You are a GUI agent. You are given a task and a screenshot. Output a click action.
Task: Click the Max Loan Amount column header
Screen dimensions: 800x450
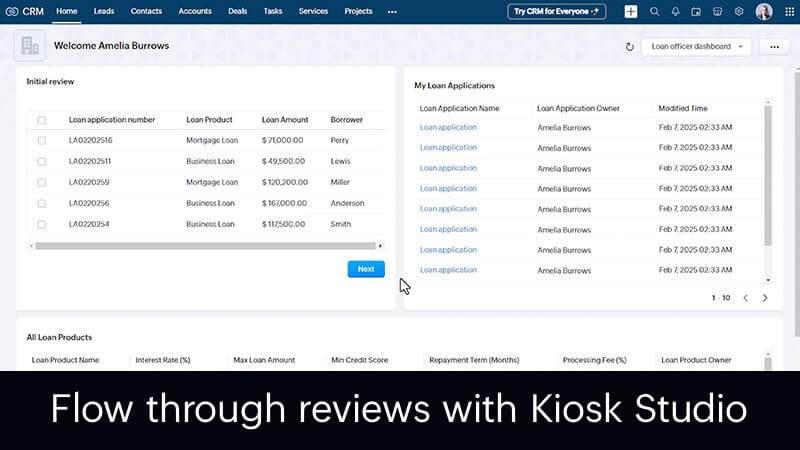click(x=264, y=360)
